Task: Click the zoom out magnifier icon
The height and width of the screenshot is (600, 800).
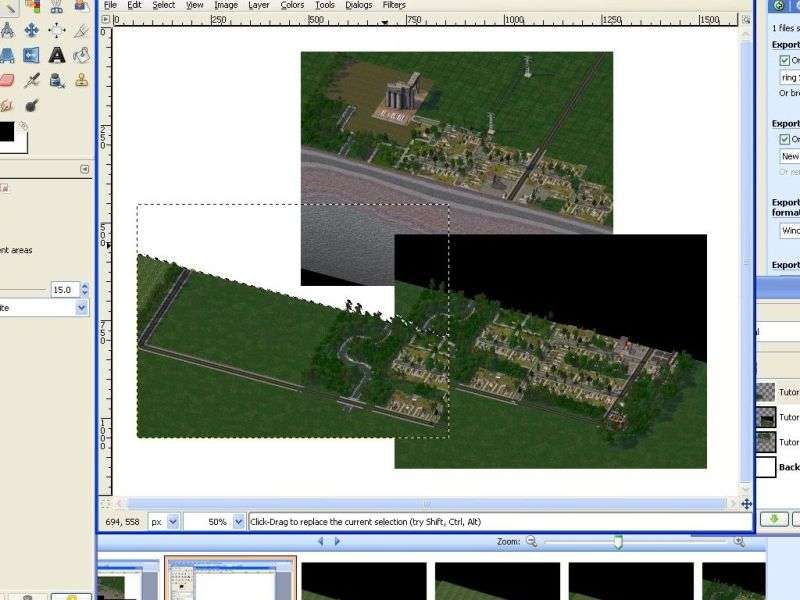Action: 531,541
